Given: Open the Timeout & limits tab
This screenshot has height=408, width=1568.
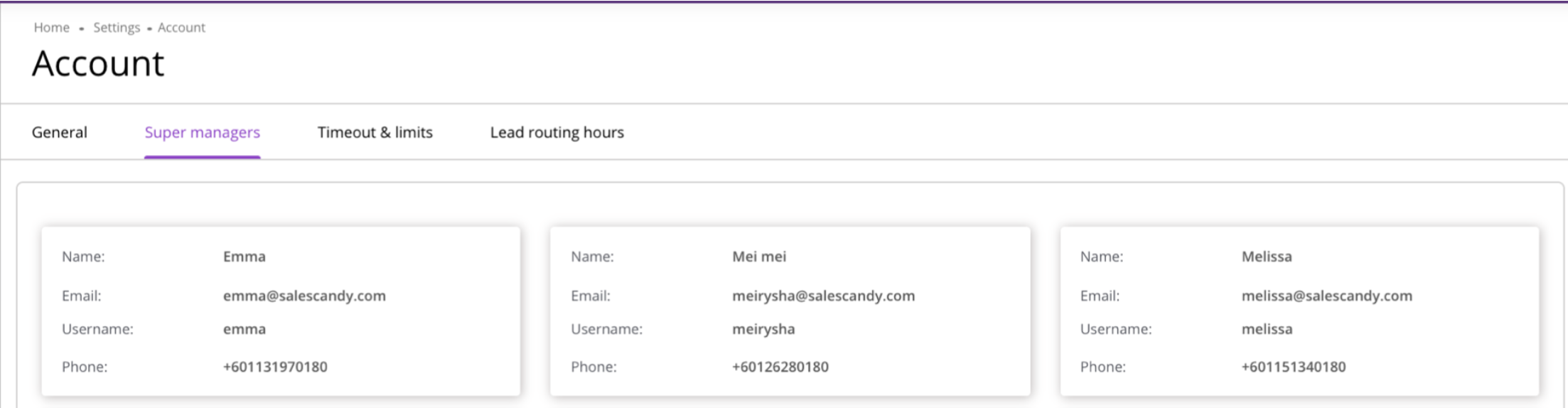Looking at the screenshot, I should coord(375,132).
